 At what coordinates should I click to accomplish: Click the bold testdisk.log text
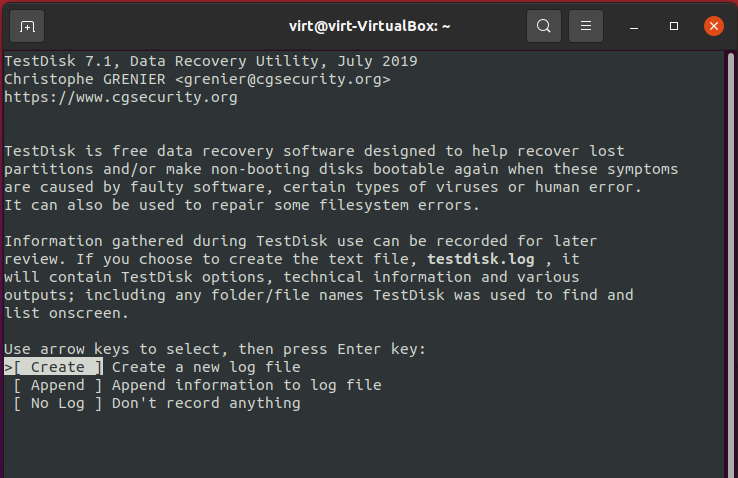(x=481, y=259)
